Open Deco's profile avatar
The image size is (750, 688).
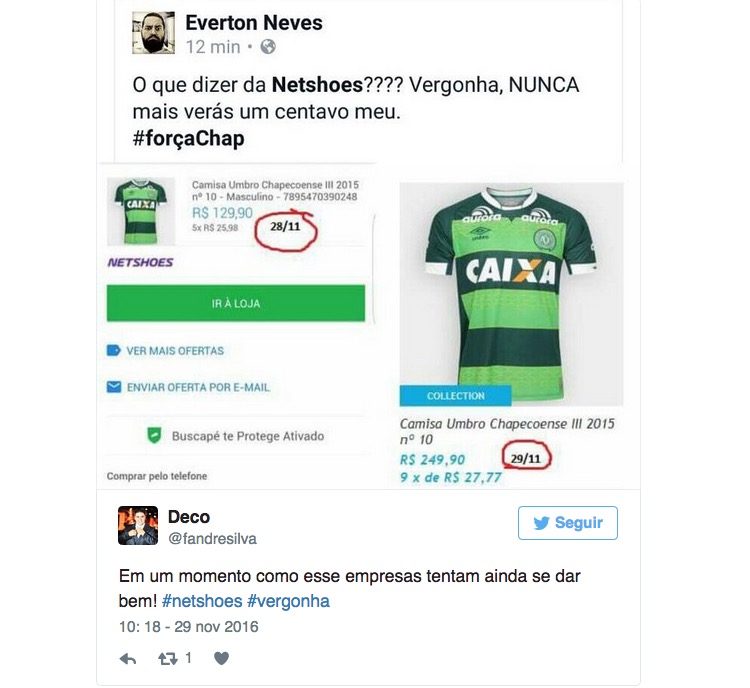(138, 525)
